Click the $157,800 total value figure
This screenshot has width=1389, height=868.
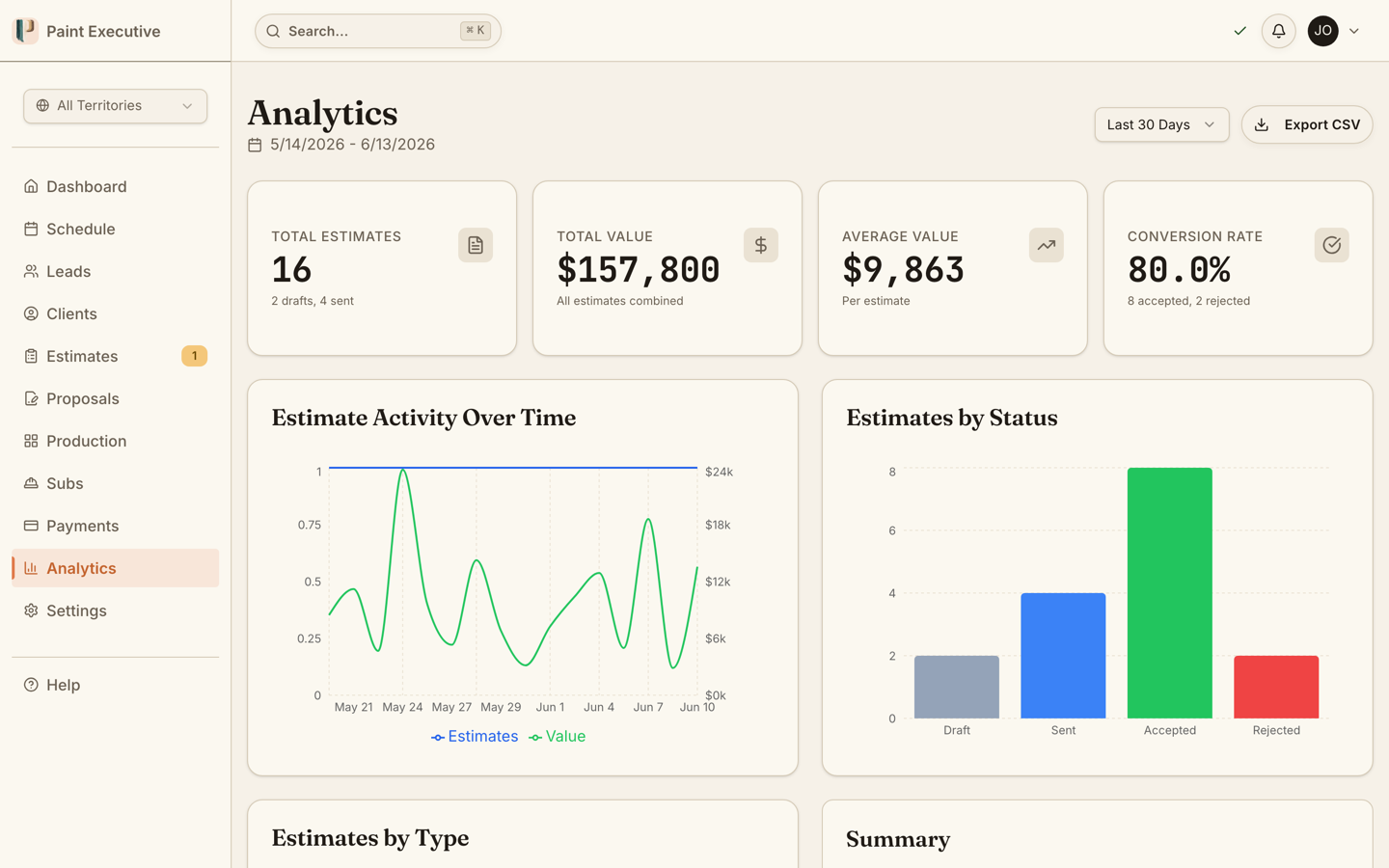tap(639, 269)
